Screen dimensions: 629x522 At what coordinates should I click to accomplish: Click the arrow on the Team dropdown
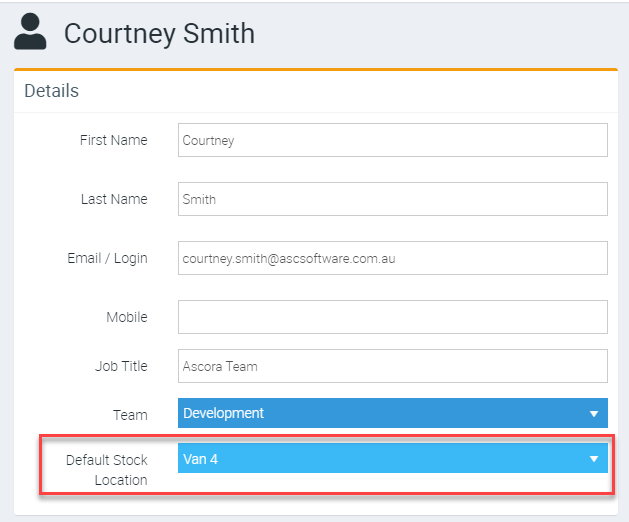594,414
